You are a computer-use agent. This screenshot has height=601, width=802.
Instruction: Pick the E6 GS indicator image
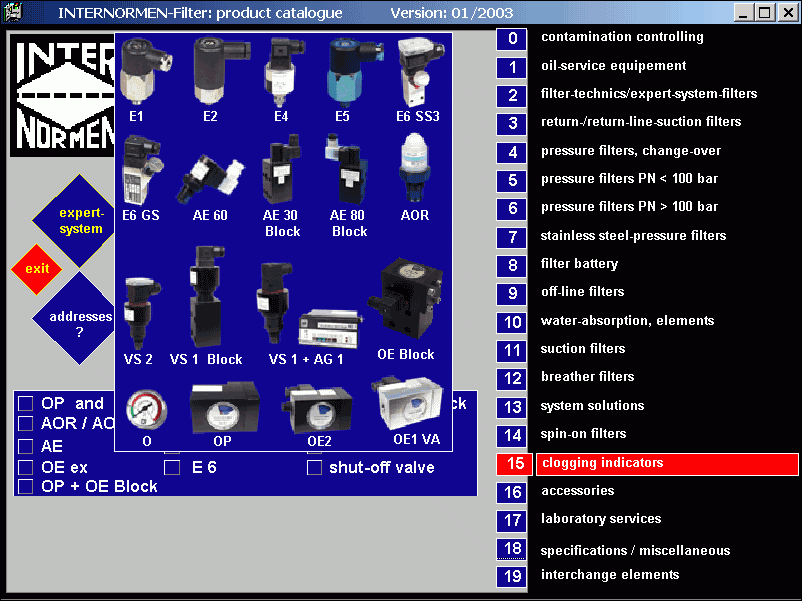(142, 170)
